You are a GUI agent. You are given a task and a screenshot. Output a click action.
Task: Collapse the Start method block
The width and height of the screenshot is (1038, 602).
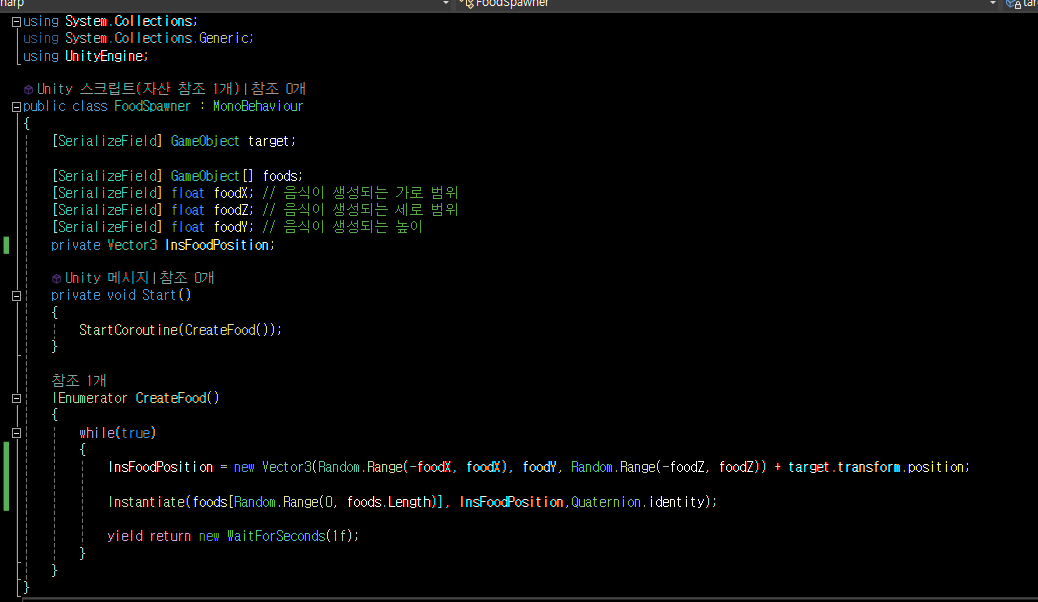click(17, 296)
